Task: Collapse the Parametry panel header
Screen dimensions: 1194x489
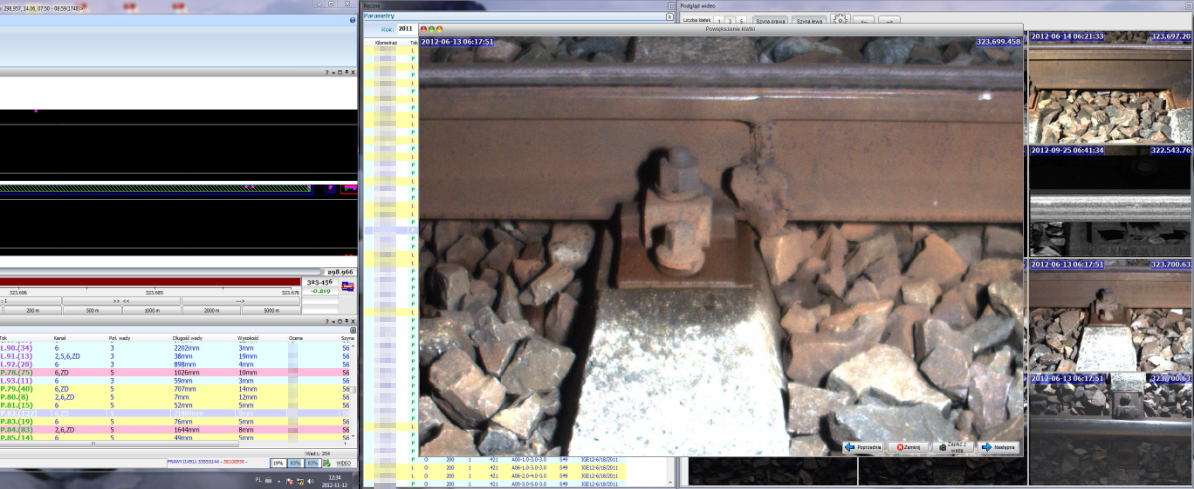Action: [x=380, y=17]
